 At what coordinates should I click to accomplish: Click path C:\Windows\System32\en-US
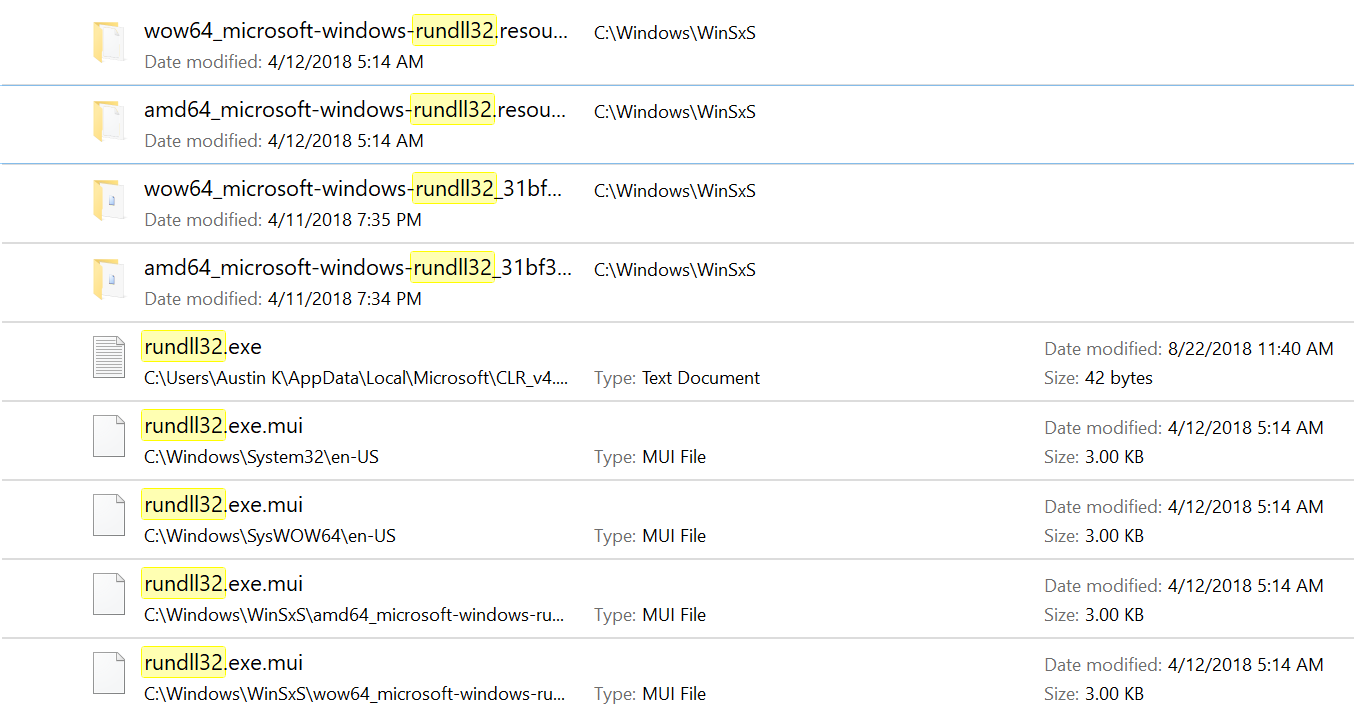(261, 457)
